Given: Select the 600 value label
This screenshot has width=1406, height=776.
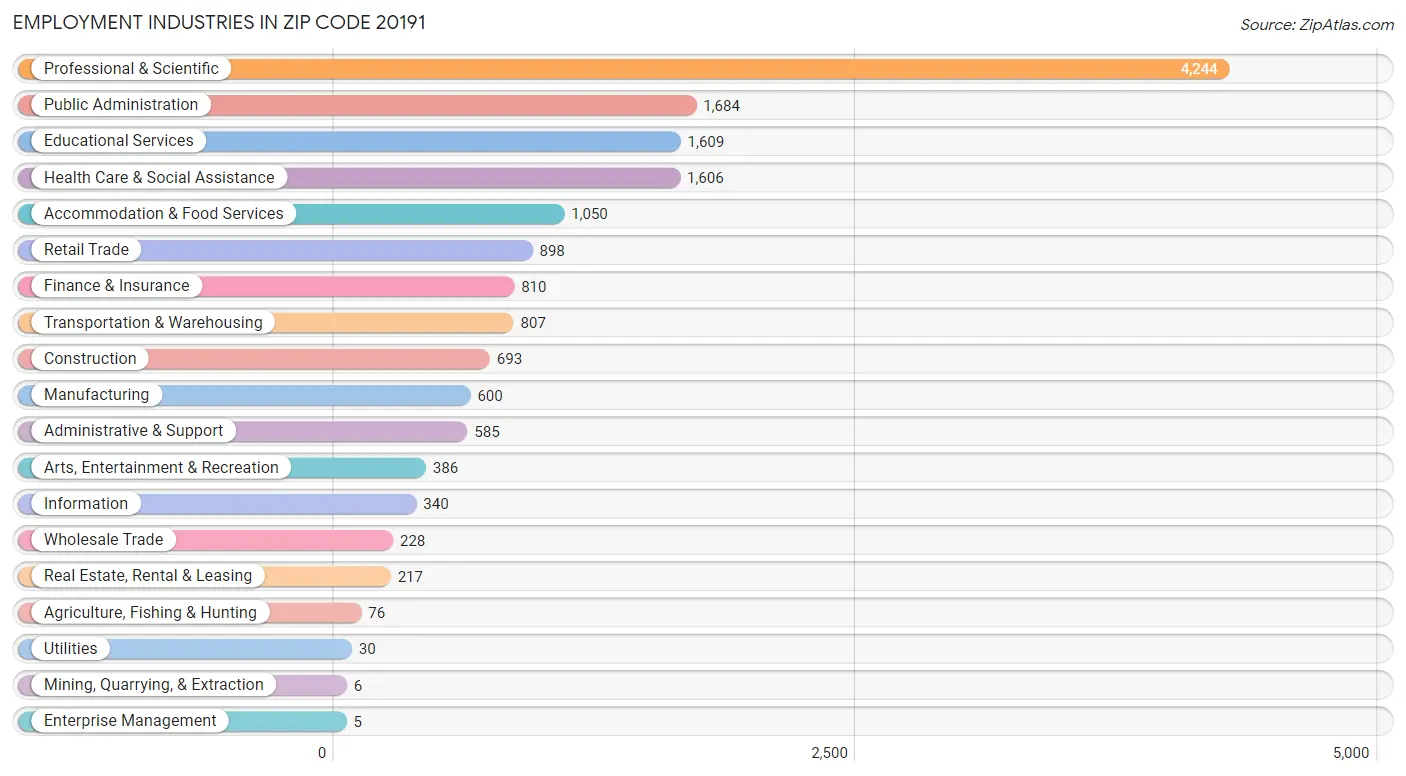Looking at the screenshot, I should [490, 396].
